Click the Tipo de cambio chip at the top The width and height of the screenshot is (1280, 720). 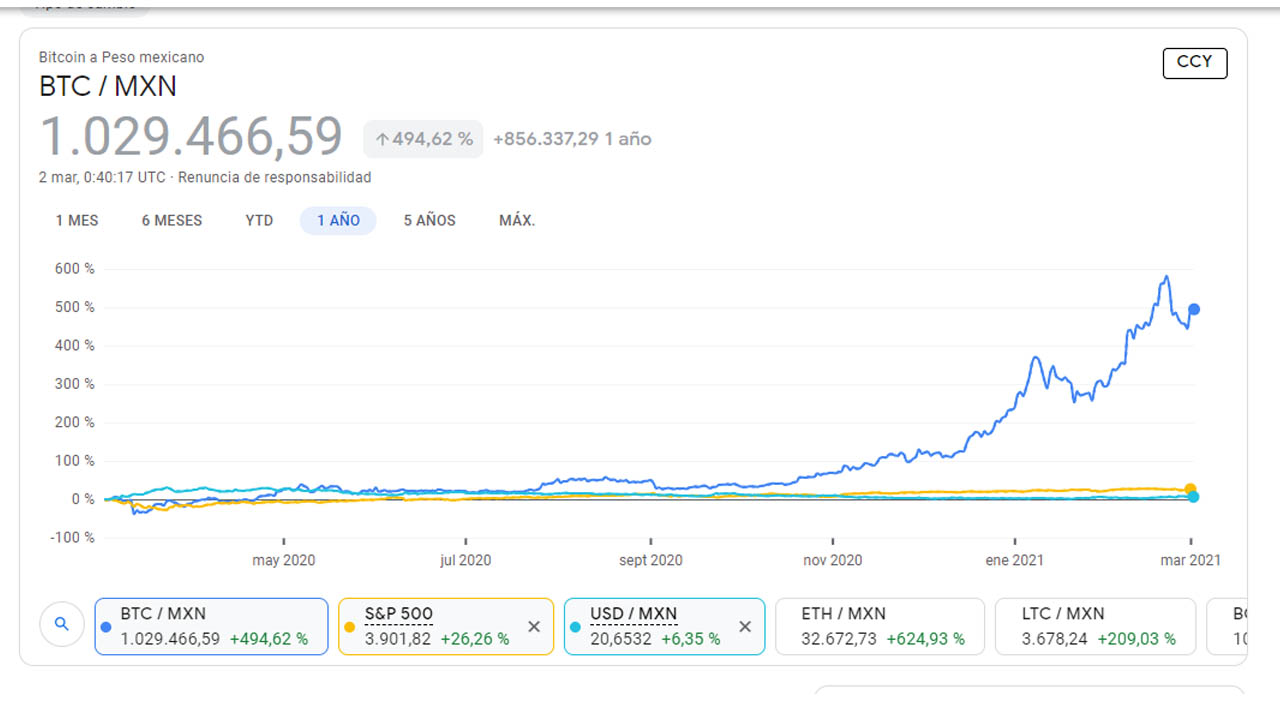(85, 5)
